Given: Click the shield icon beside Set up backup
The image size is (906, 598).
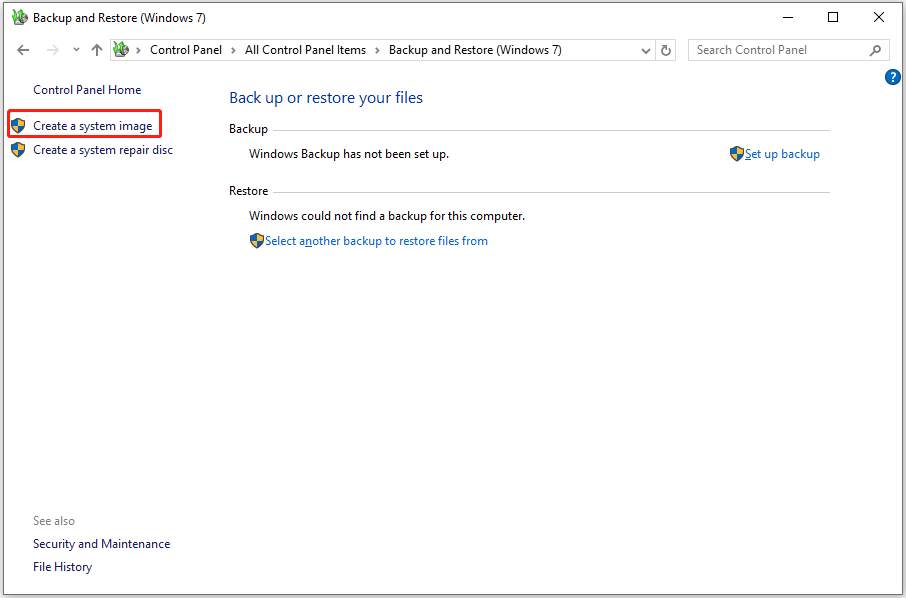Looking at the screenshot, I should [735, 154].
